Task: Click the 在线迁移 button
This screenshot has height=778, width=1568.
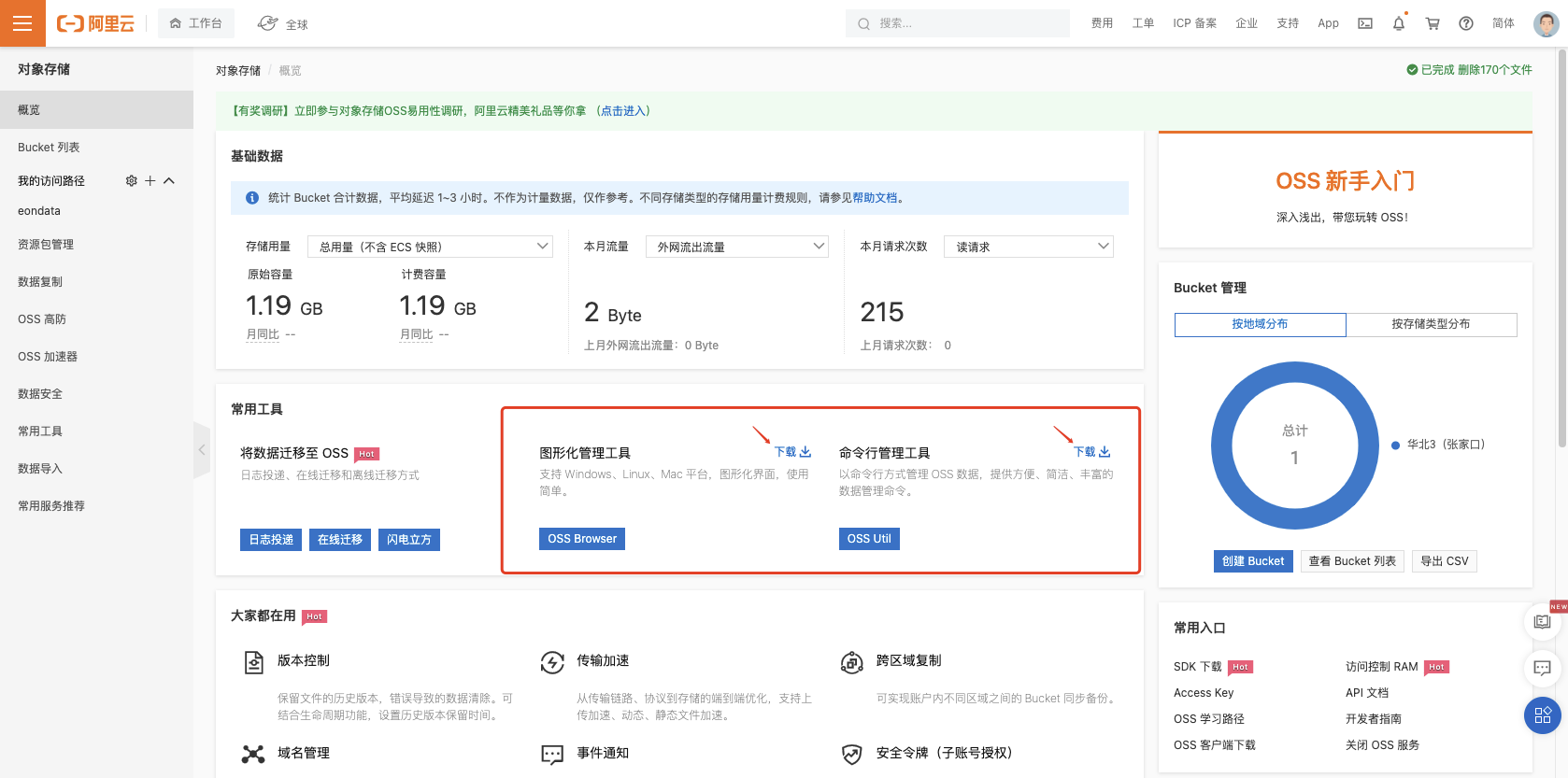Action: (340, 540)
